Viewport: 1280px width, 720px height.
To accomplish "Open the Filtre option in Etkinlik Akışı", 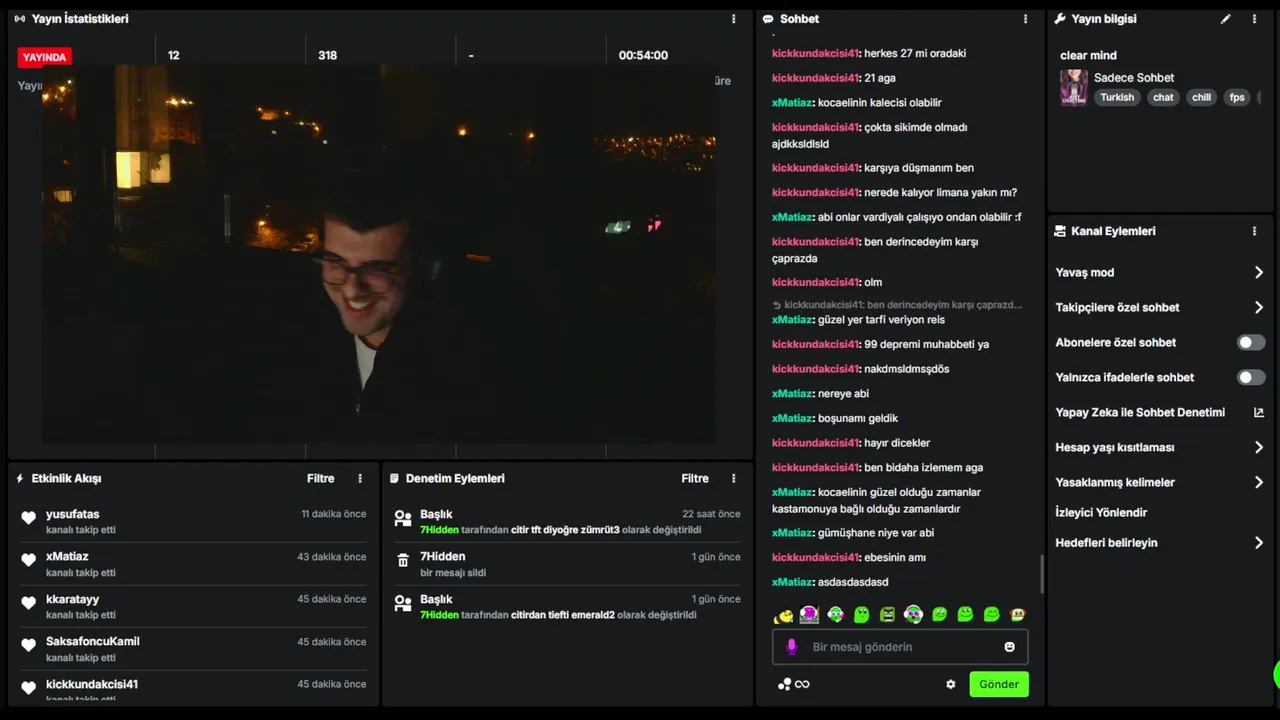I will (321, 478).
